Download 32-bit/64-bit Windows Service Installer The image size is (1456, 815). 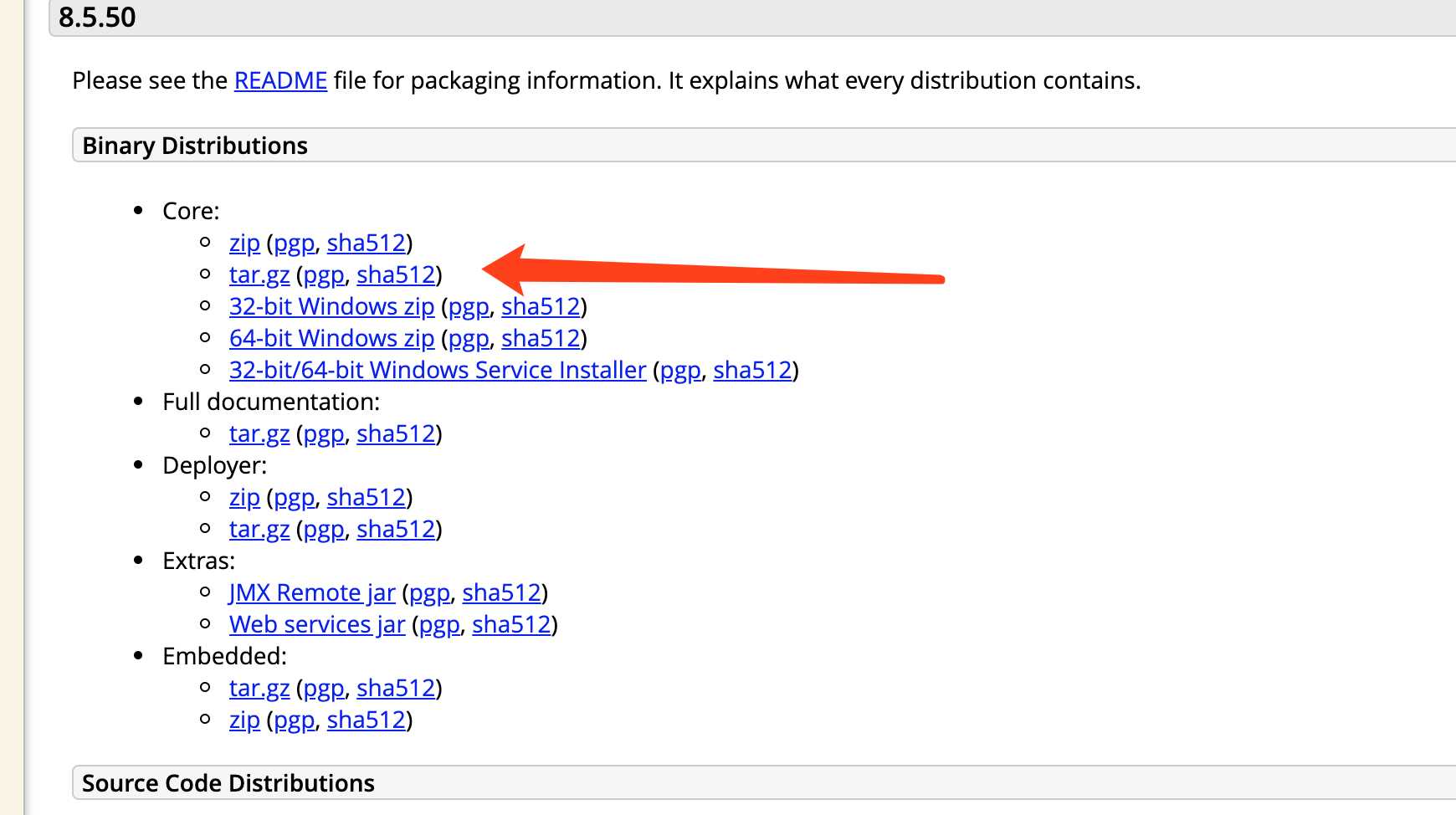pyautogui.click(x=438, y=371)
